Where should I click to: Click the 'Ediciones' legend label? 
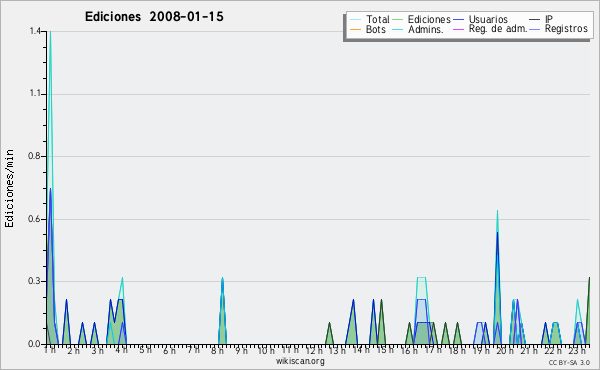(429, 19)
